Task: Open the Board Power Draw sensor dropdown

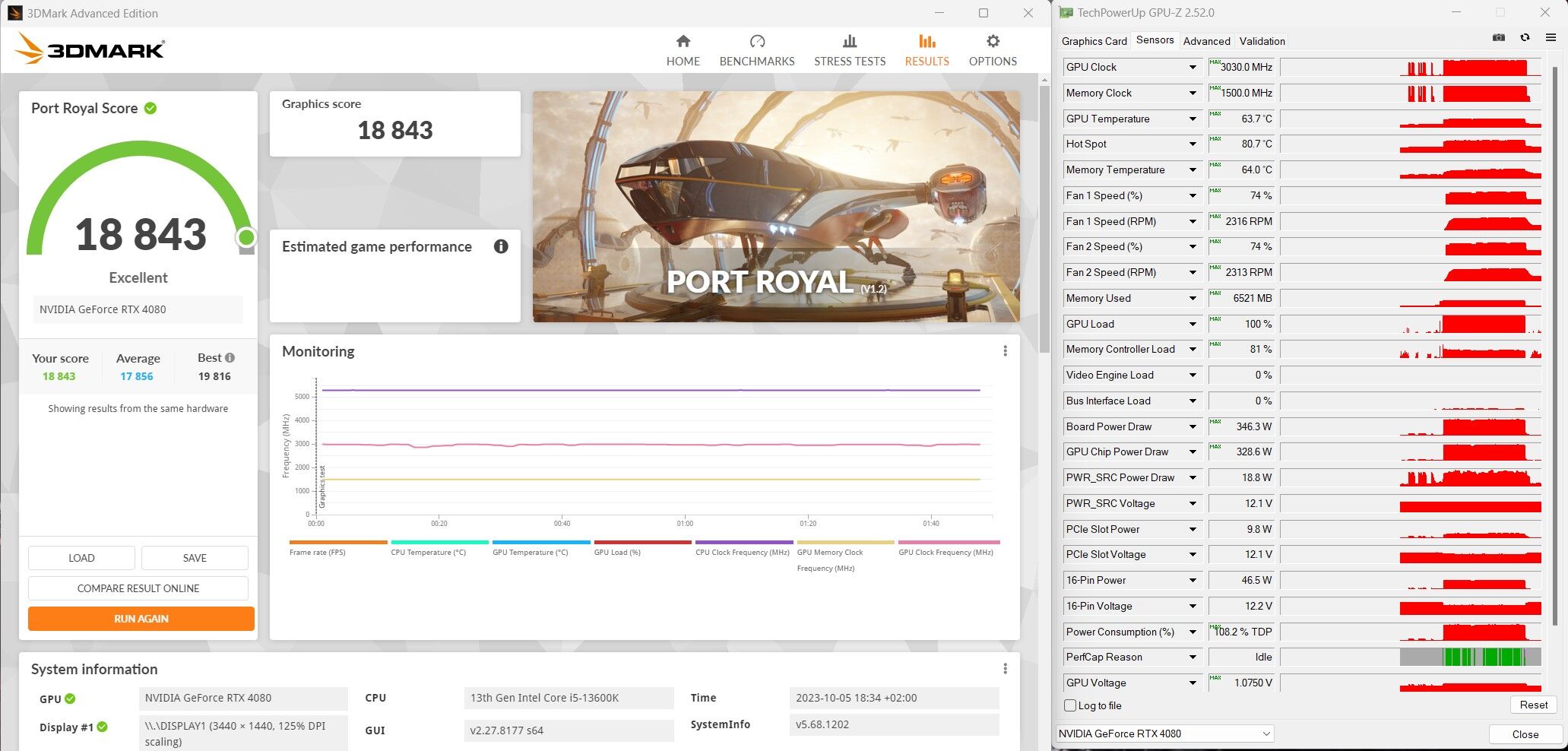Action: [x=1193, y=427]
